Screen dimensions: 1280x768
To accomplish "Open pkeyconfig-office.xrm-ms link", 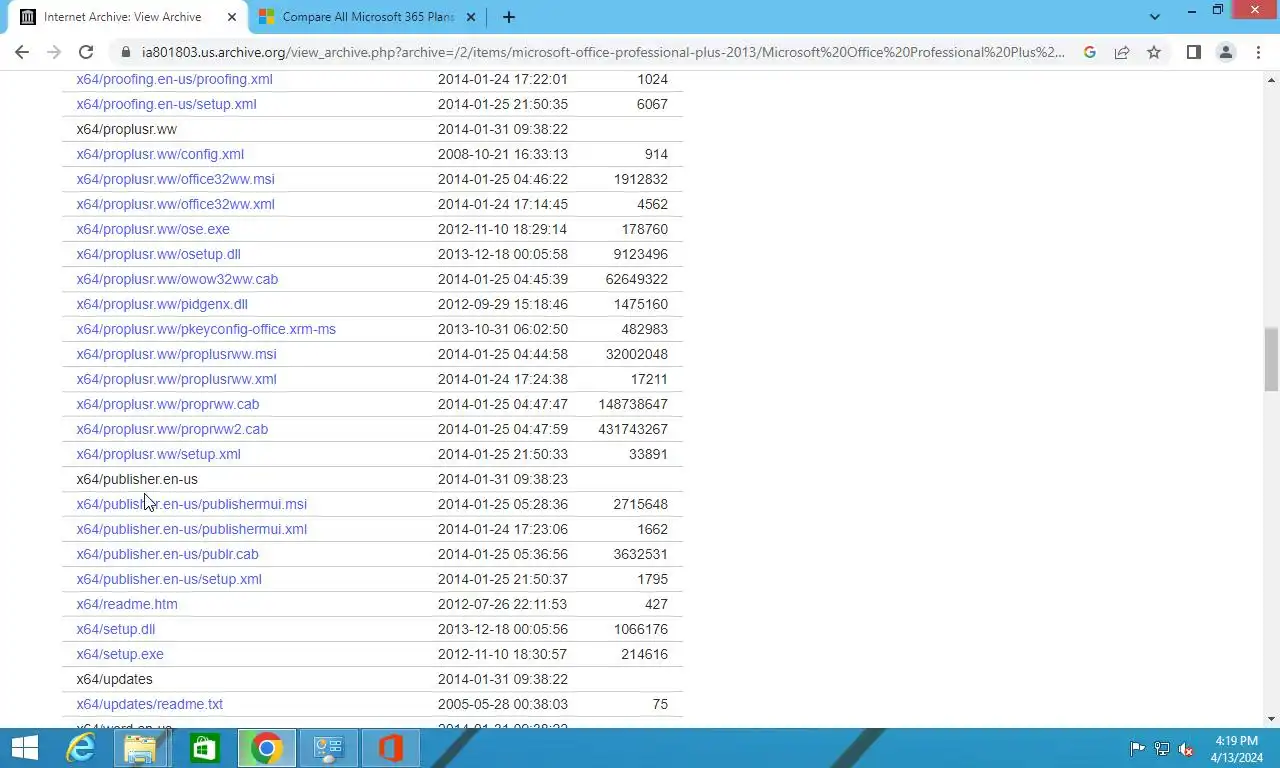I will tap(206, 329).
